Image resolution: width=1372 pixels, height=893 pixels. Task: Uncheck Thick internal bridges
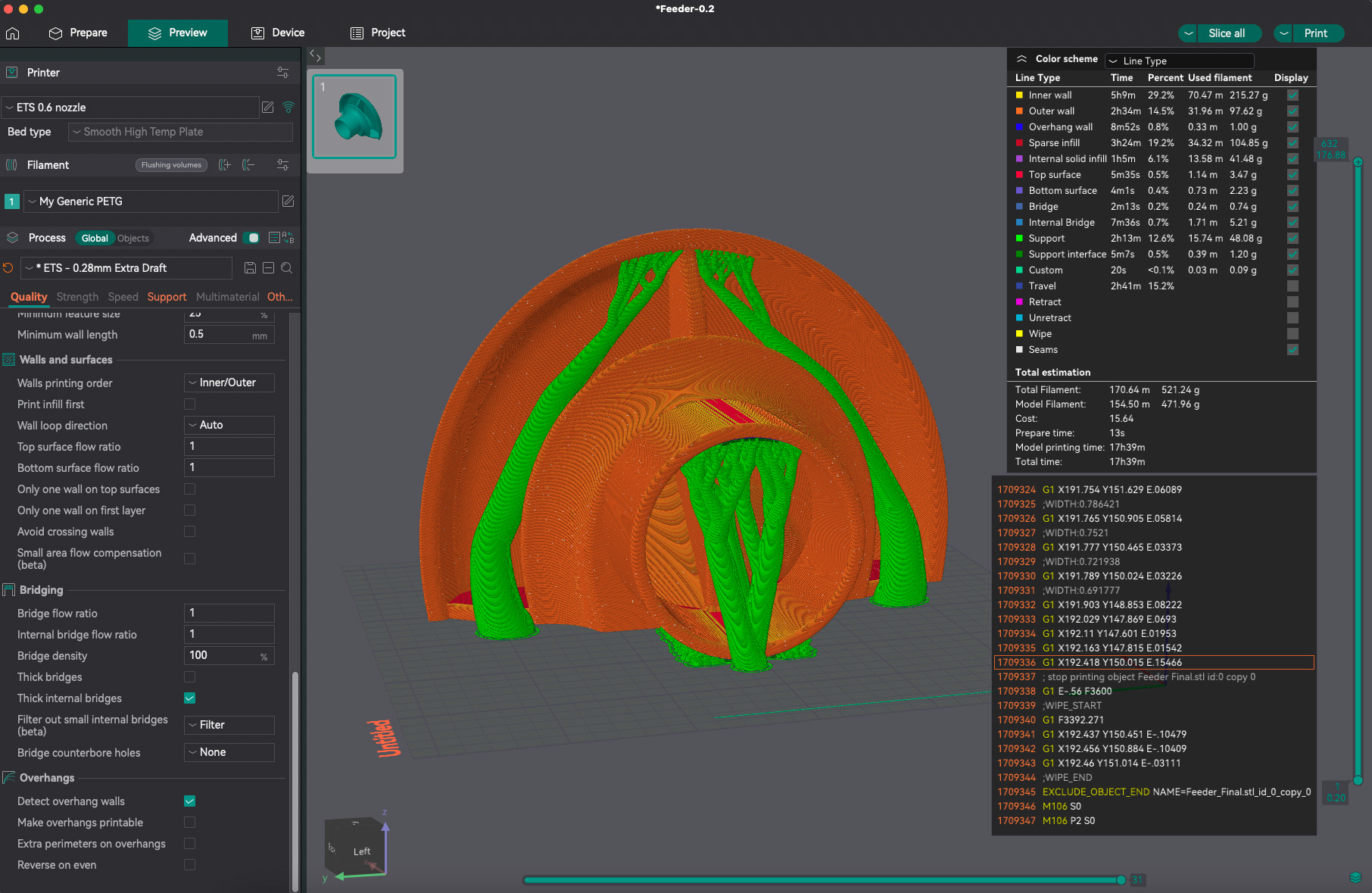[x=190, y=698]
